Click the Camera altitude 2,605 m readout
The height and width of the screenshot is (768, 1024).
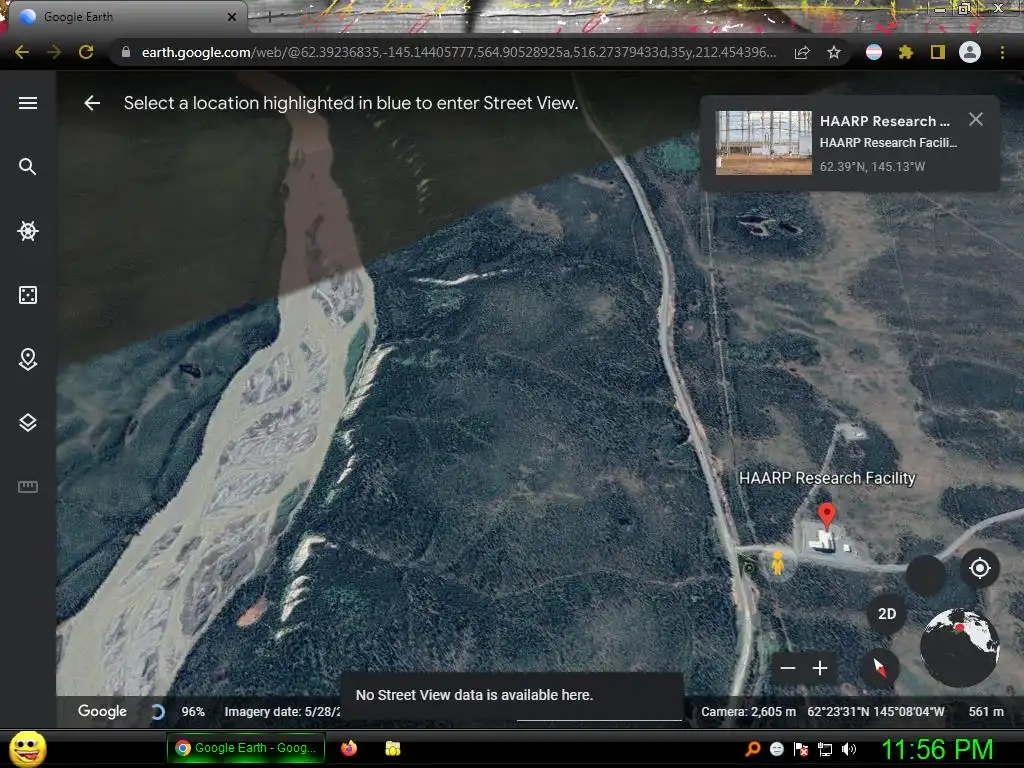748,712
